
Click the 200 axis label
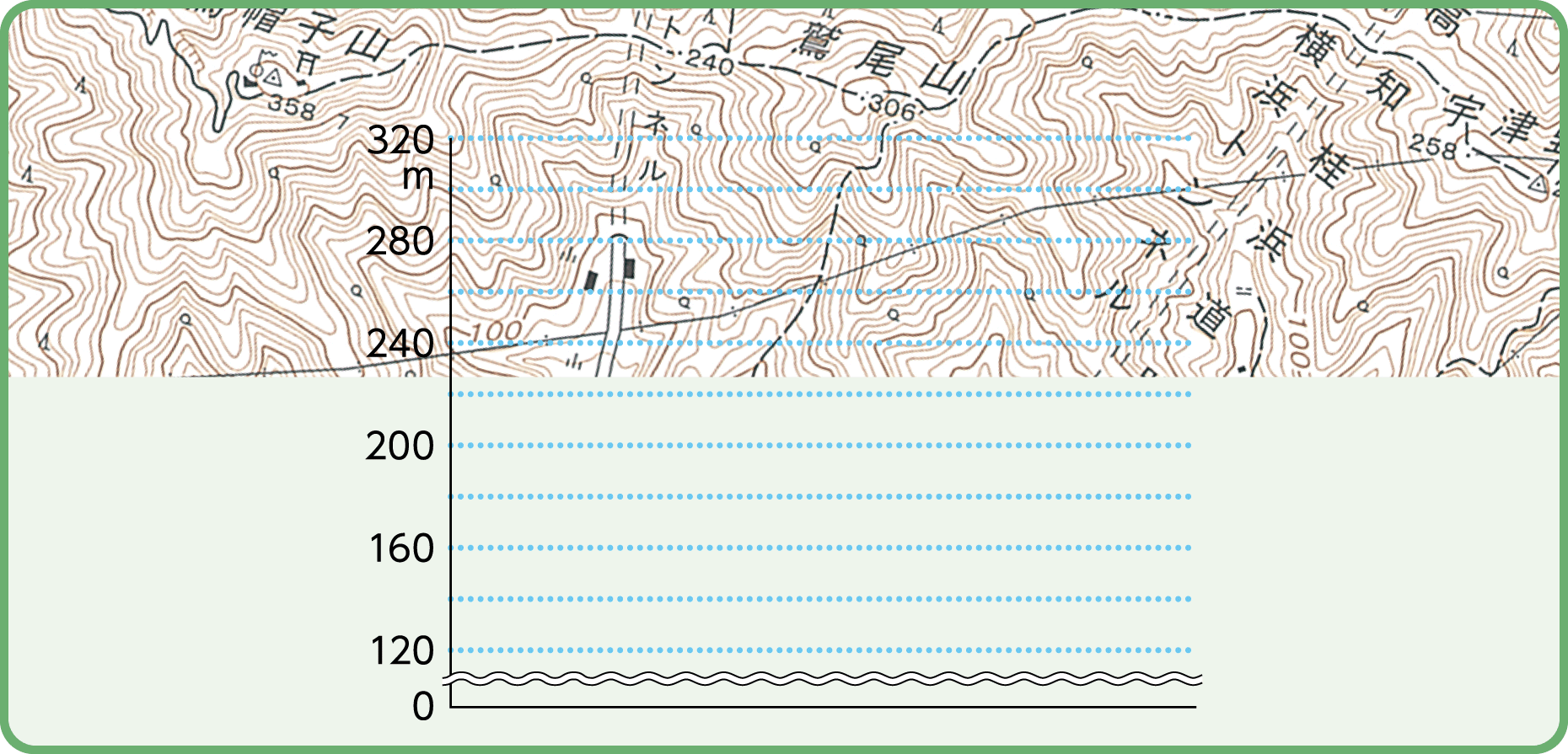pos(400,446)
